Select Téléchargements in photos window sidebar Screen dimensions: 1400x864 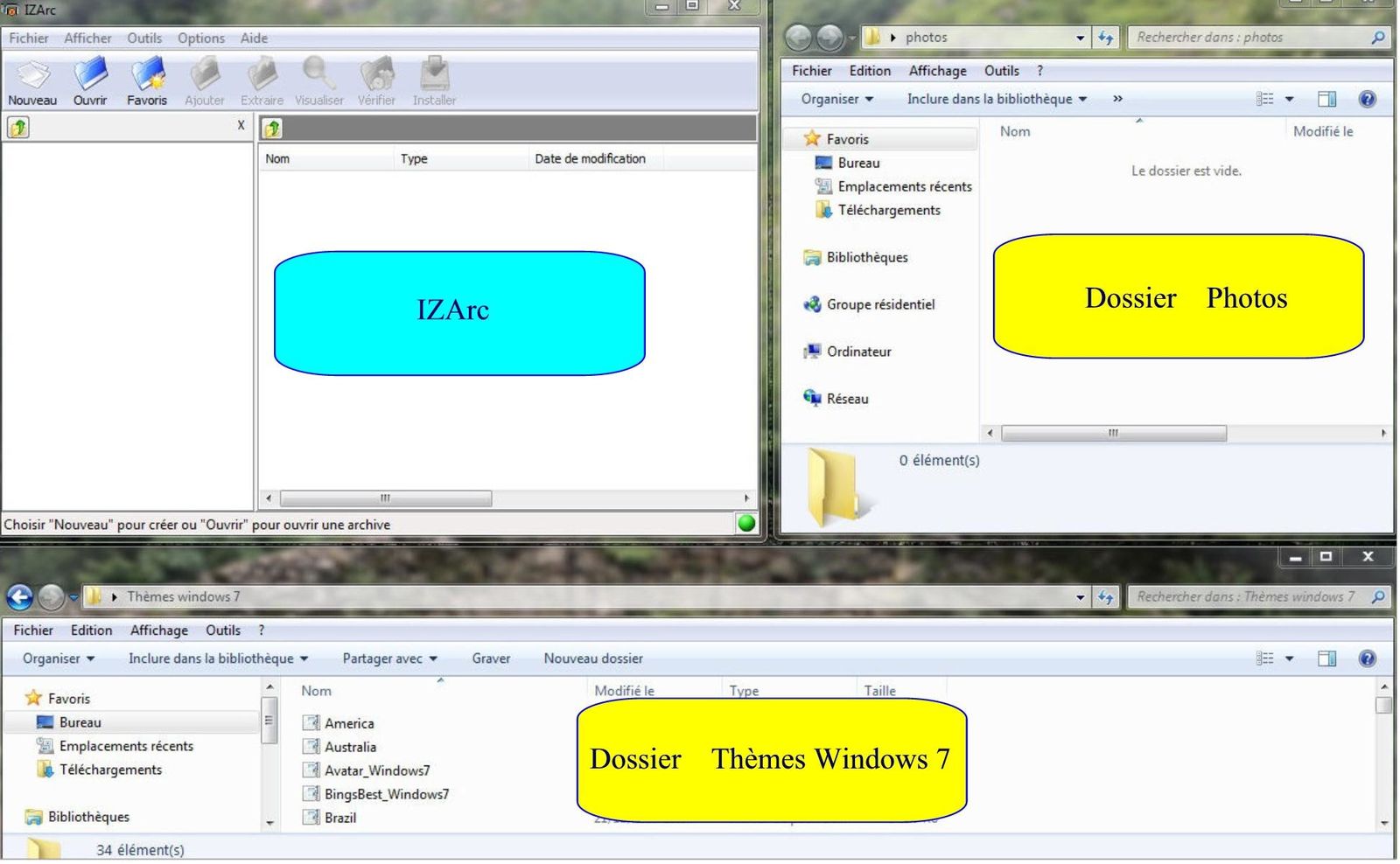pos(878,210)
